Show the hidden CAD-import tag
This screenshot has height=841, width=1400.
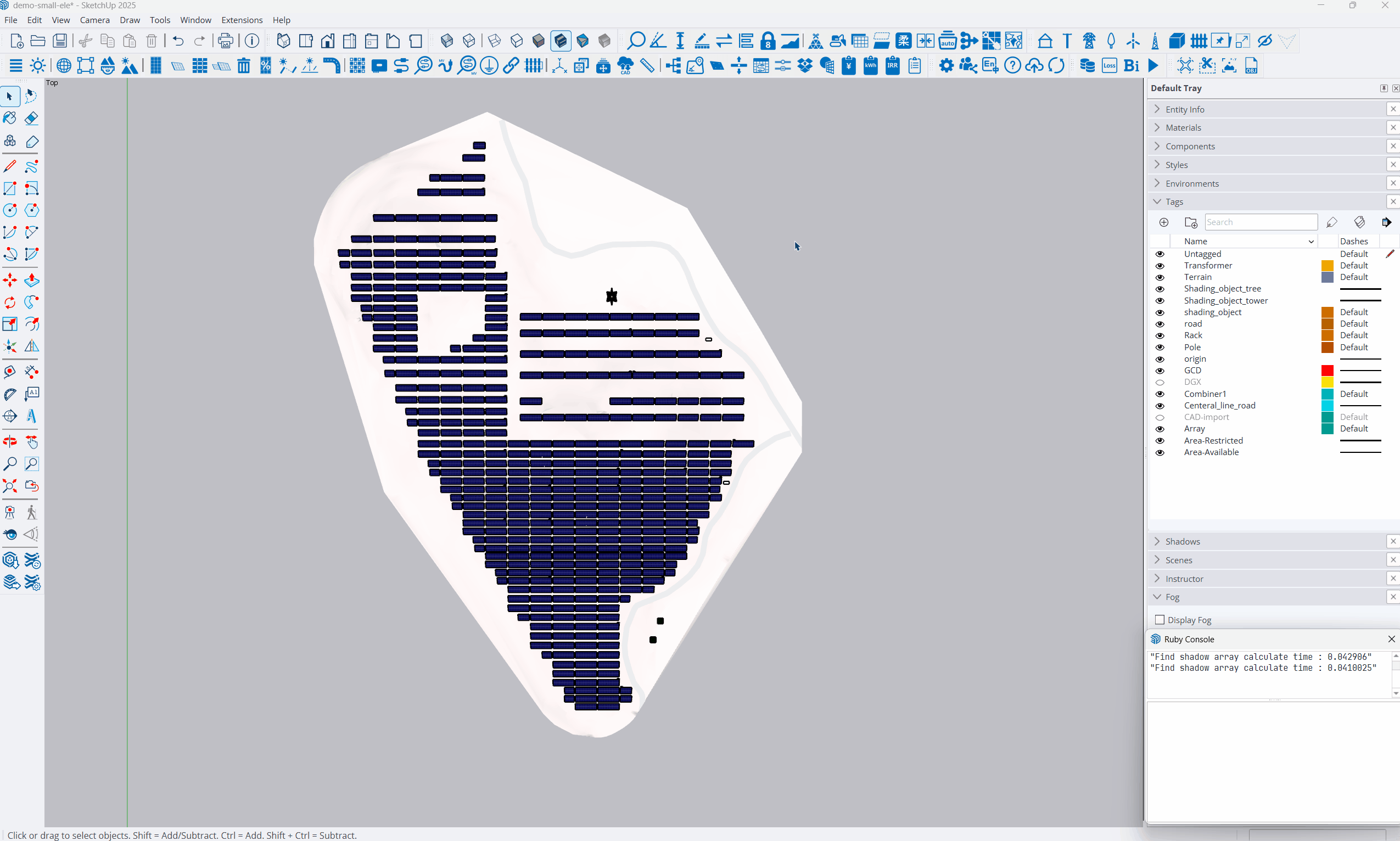click(x=1160, y=418)
